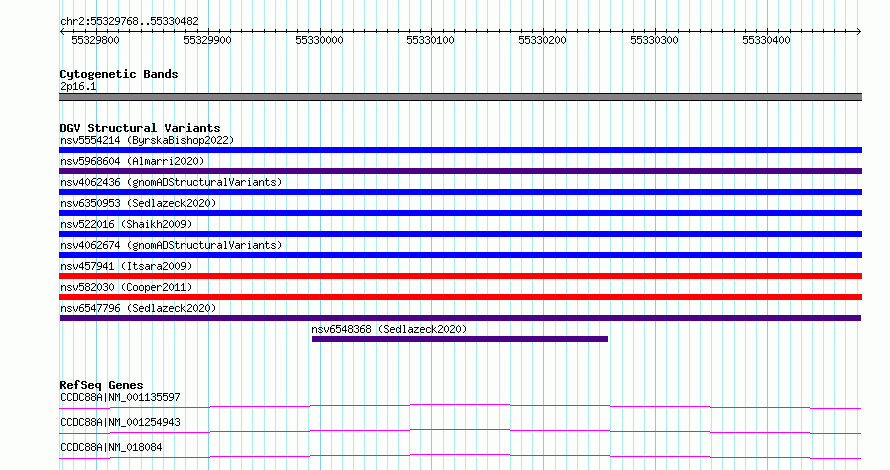Select the pink intron line under CCDC88A|NM_001254943
This screenshot has height=470, width=890.
coord(460,431)
